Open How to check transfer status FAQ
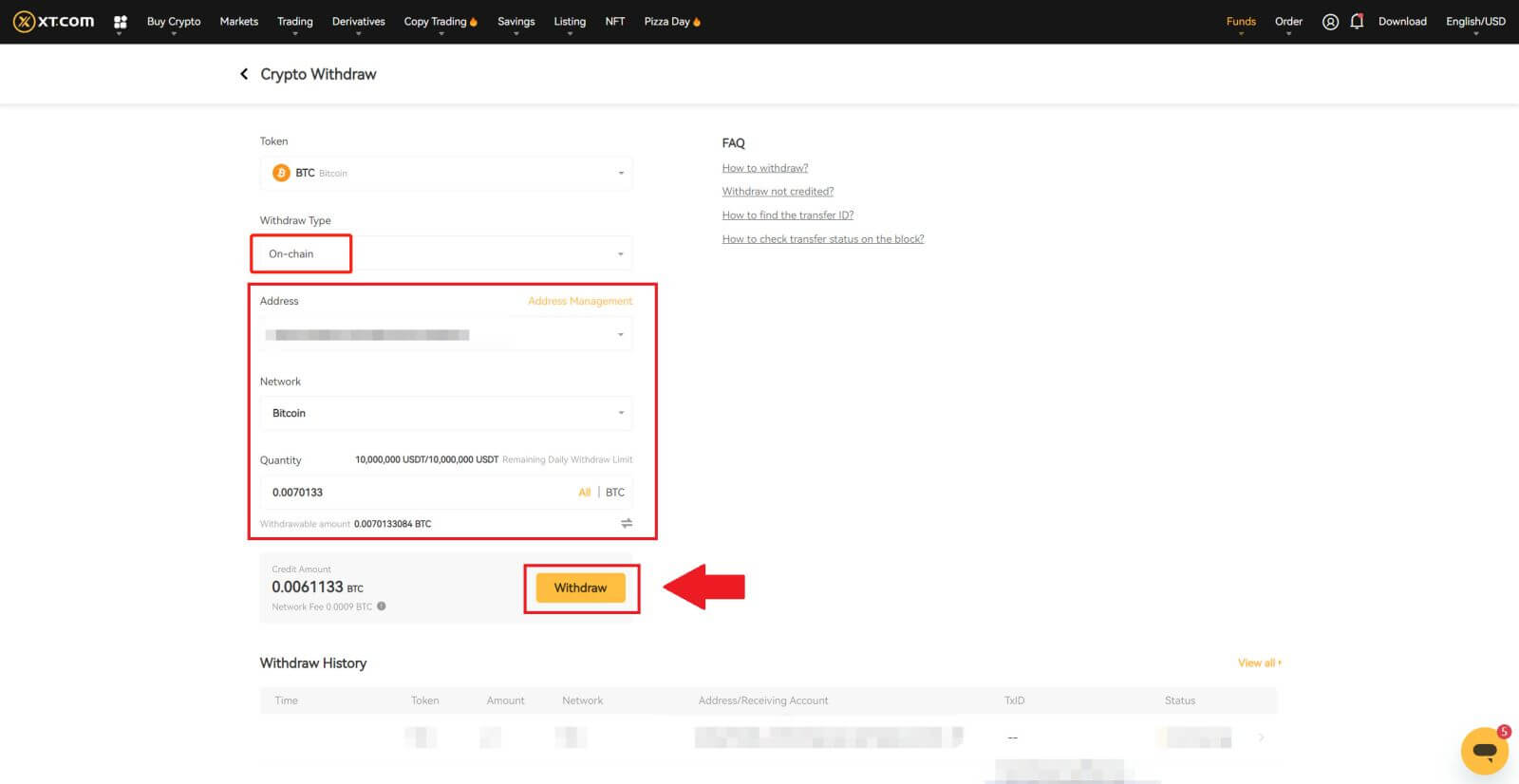 point(823,239)
